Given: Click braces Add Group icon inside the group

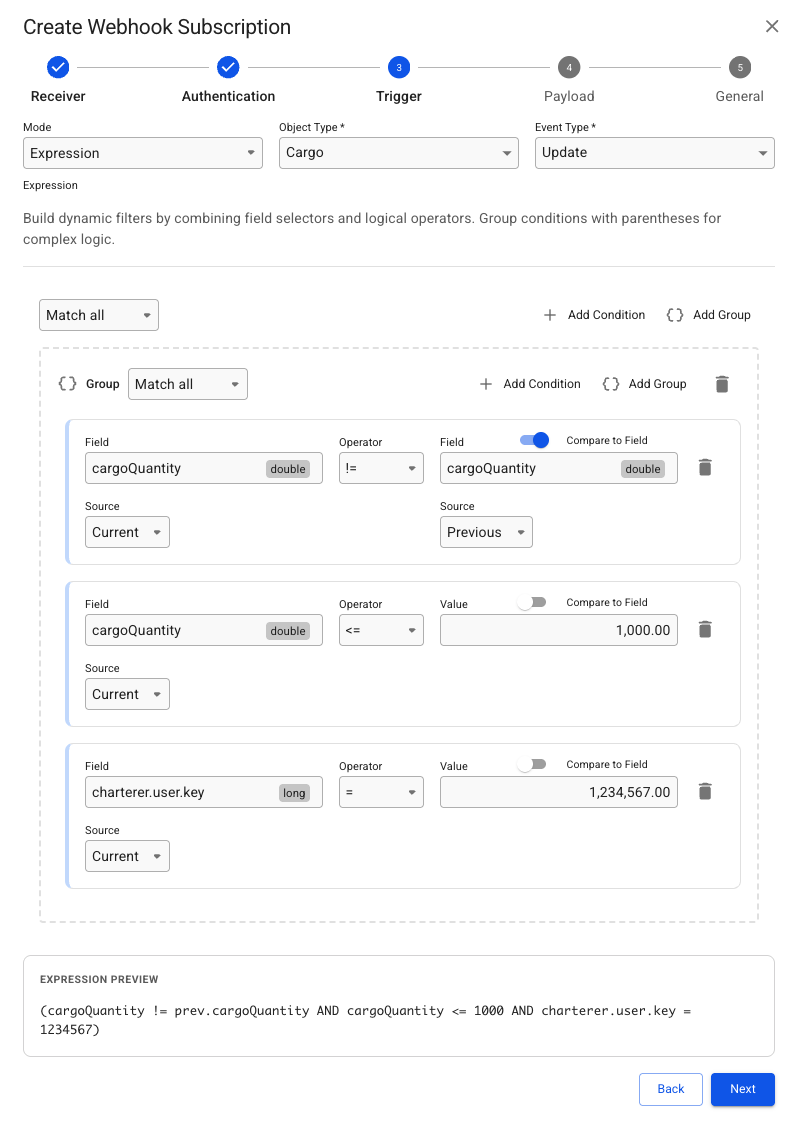Looking at the screenshot, I should coord(611,384).
